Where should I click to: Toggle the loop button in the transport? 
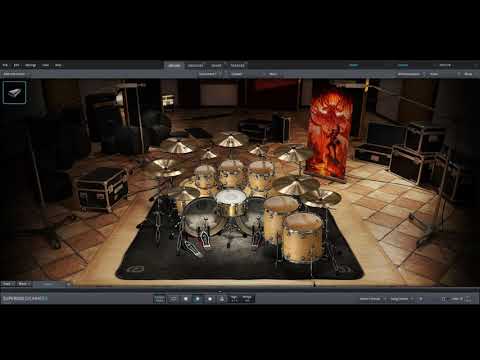173,299
